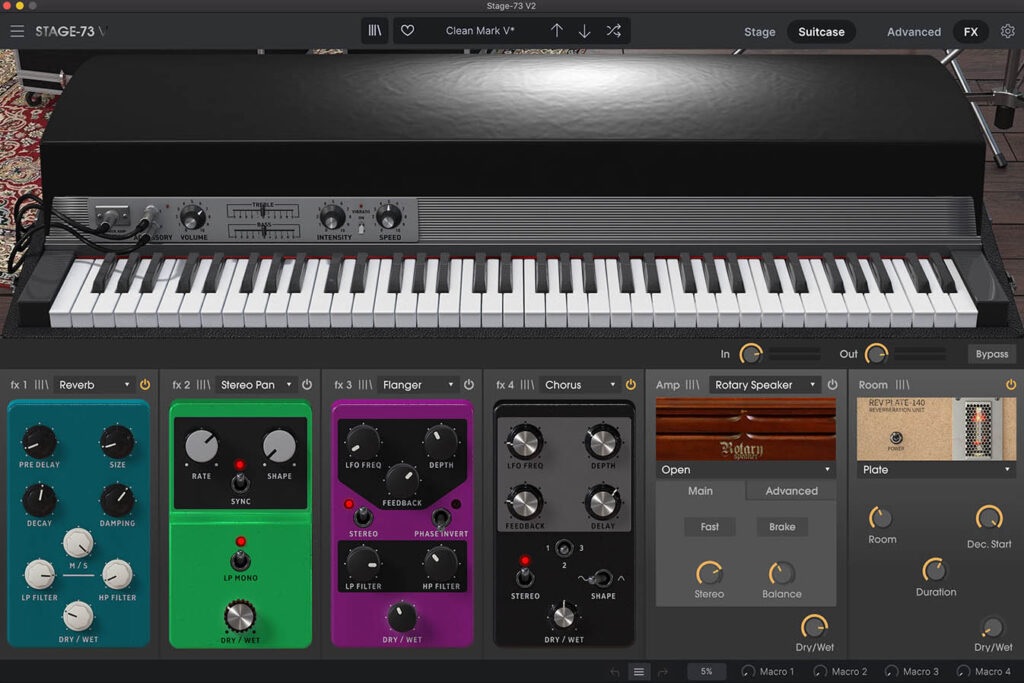The height and width of the screenshot is (683, 1024).
Task: Flip the Stereo Pan LP Mono switch
Action: pyautogui.click(x=240, y=560)
